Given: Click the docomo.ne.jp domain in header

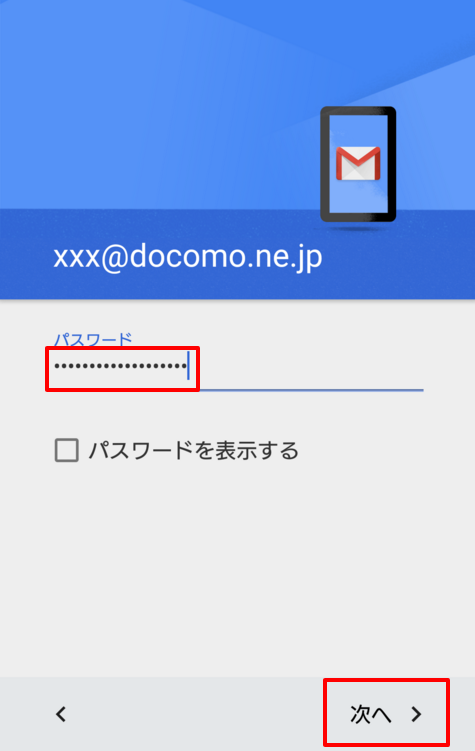Looking at the screenshot, I should click(226, 258).
